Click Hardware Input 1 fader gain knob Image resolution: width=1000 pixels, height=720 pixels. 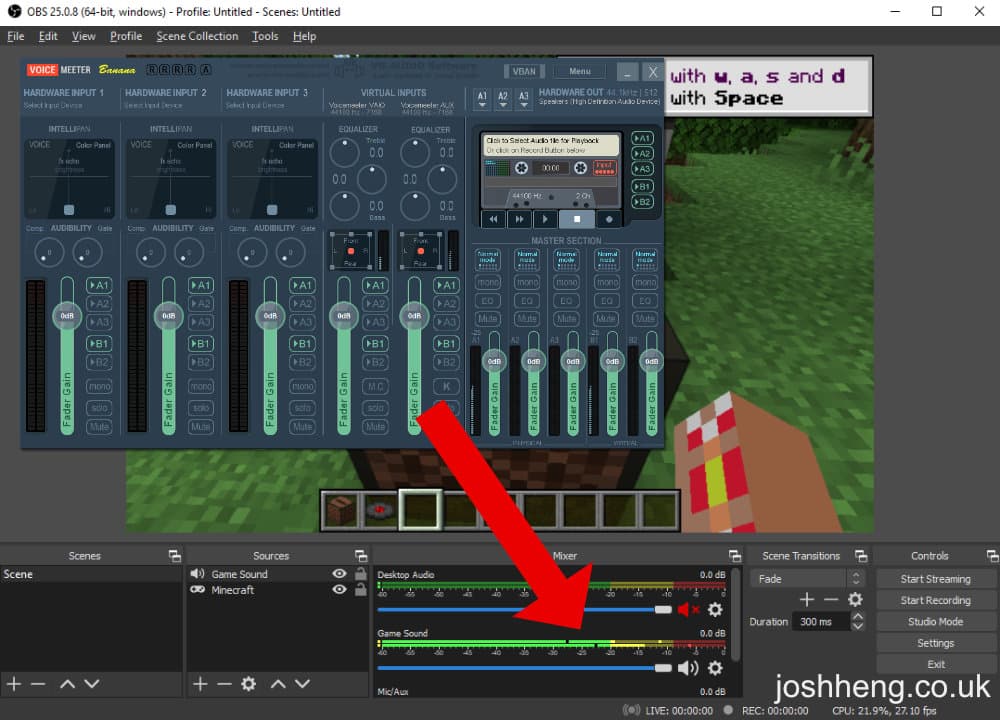[x=67, y=316]
